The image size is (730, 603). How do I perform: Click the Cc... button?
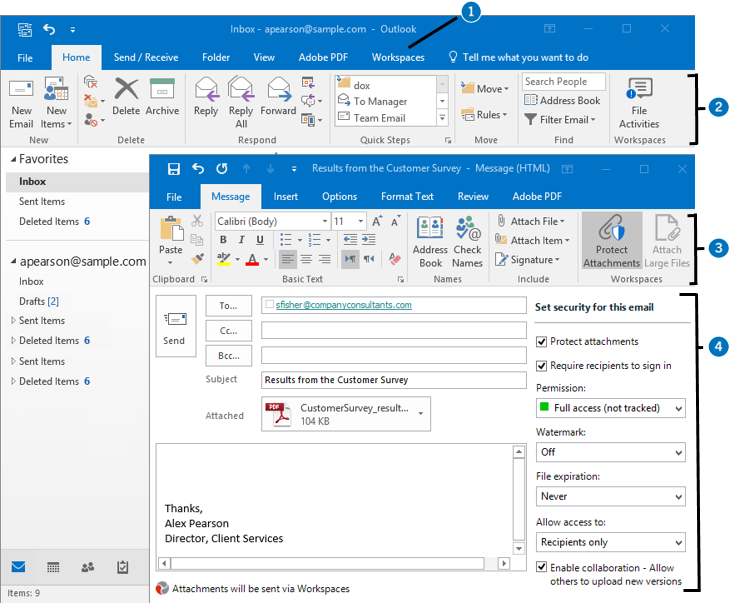coord(229,331)
